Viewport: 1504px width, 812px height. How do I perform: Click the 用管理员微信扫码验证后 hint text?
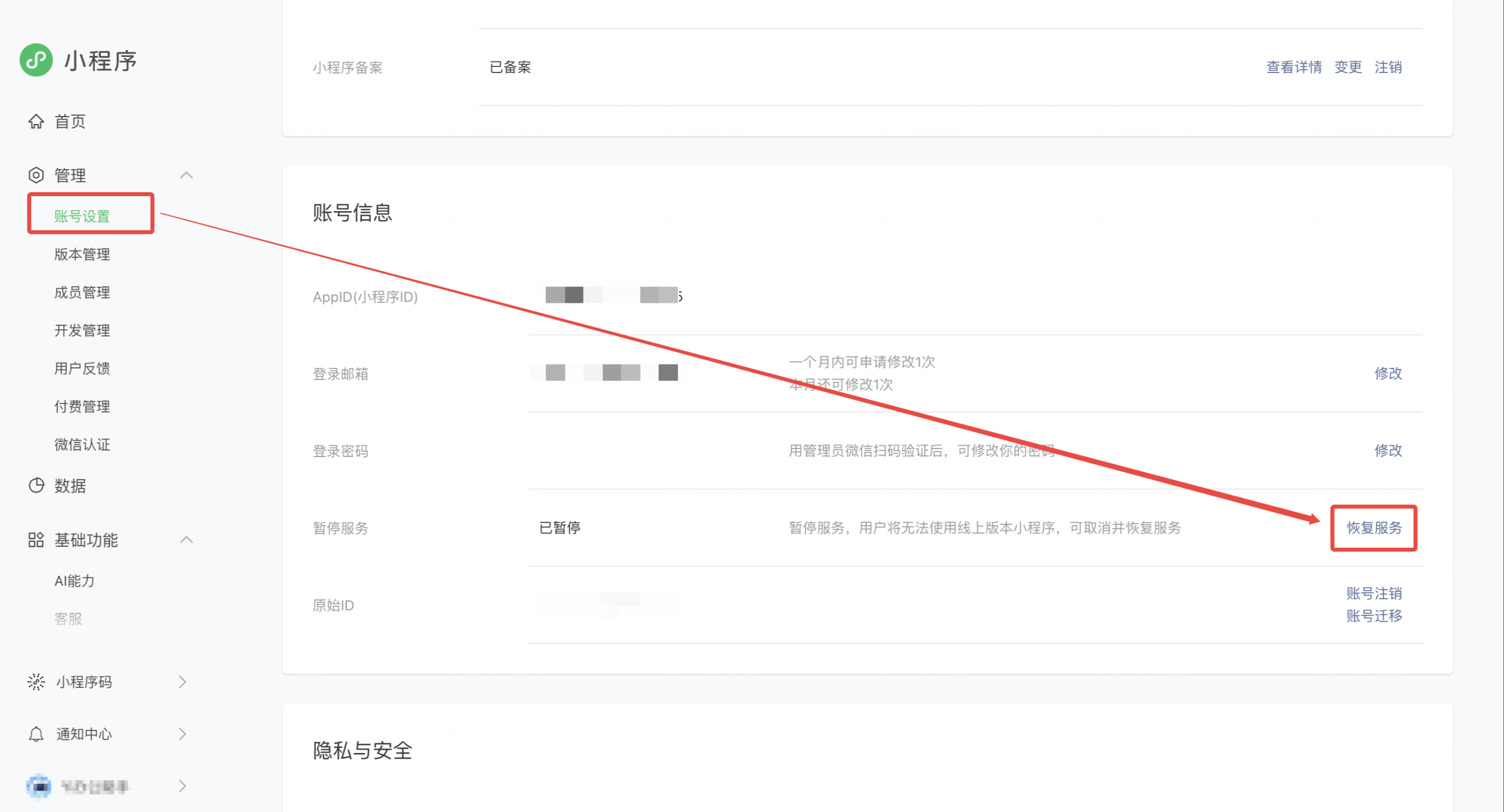tap(922, 451)
